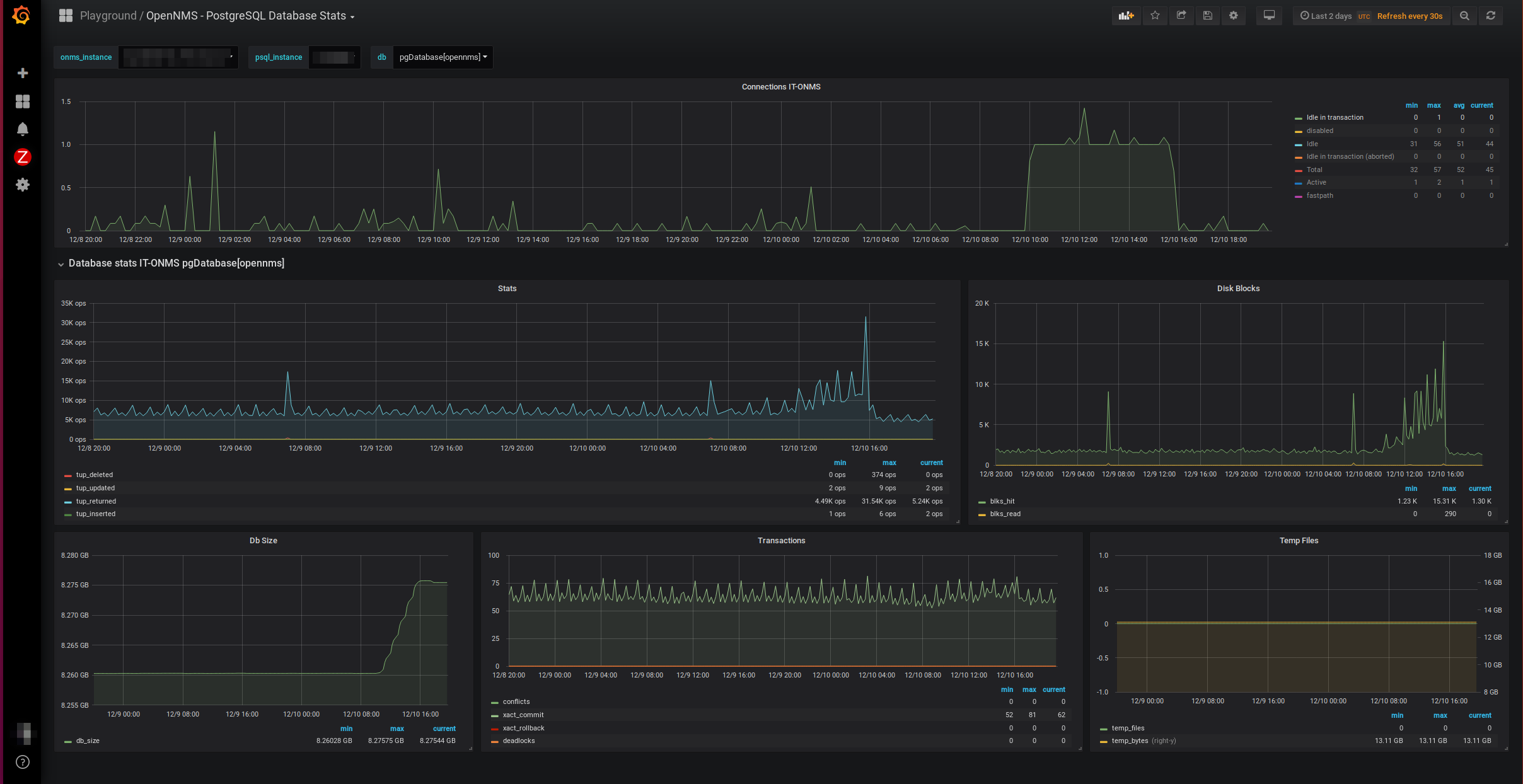Sort Connections legend by max column

click(1433, 105)
